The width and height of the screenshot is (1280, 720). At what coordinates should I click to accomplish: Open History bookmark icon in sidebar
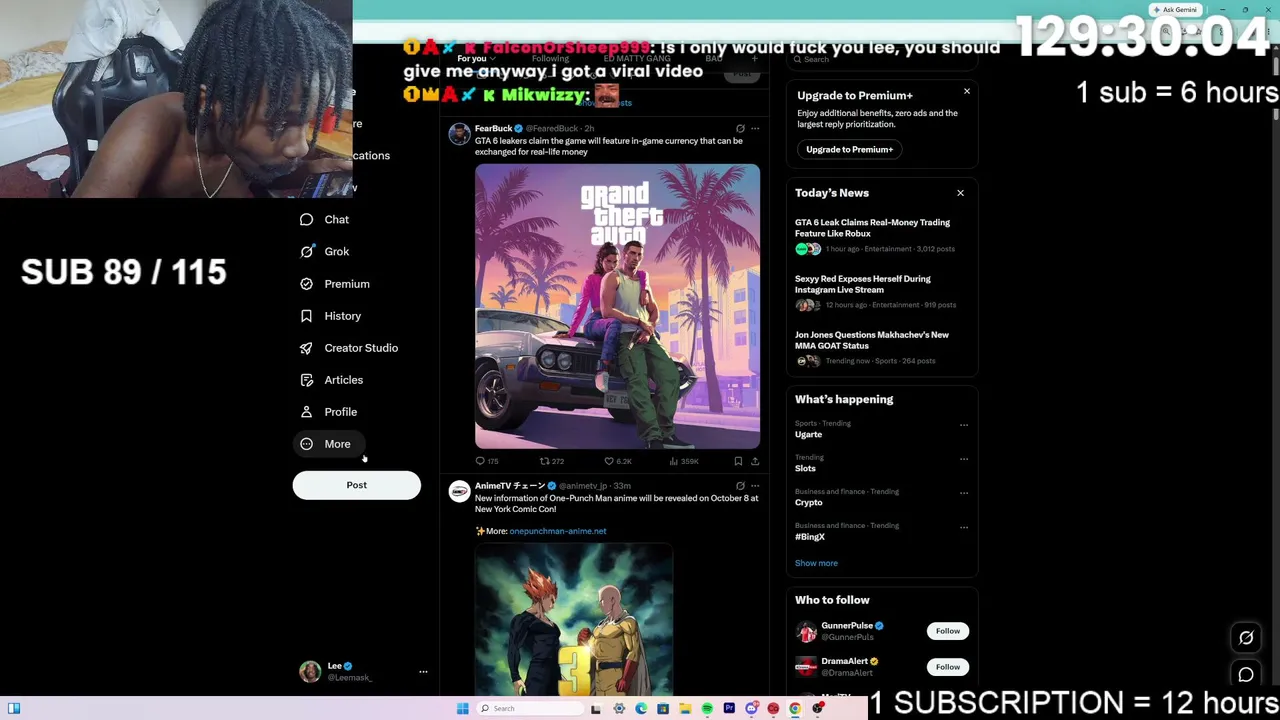[306, 316]
